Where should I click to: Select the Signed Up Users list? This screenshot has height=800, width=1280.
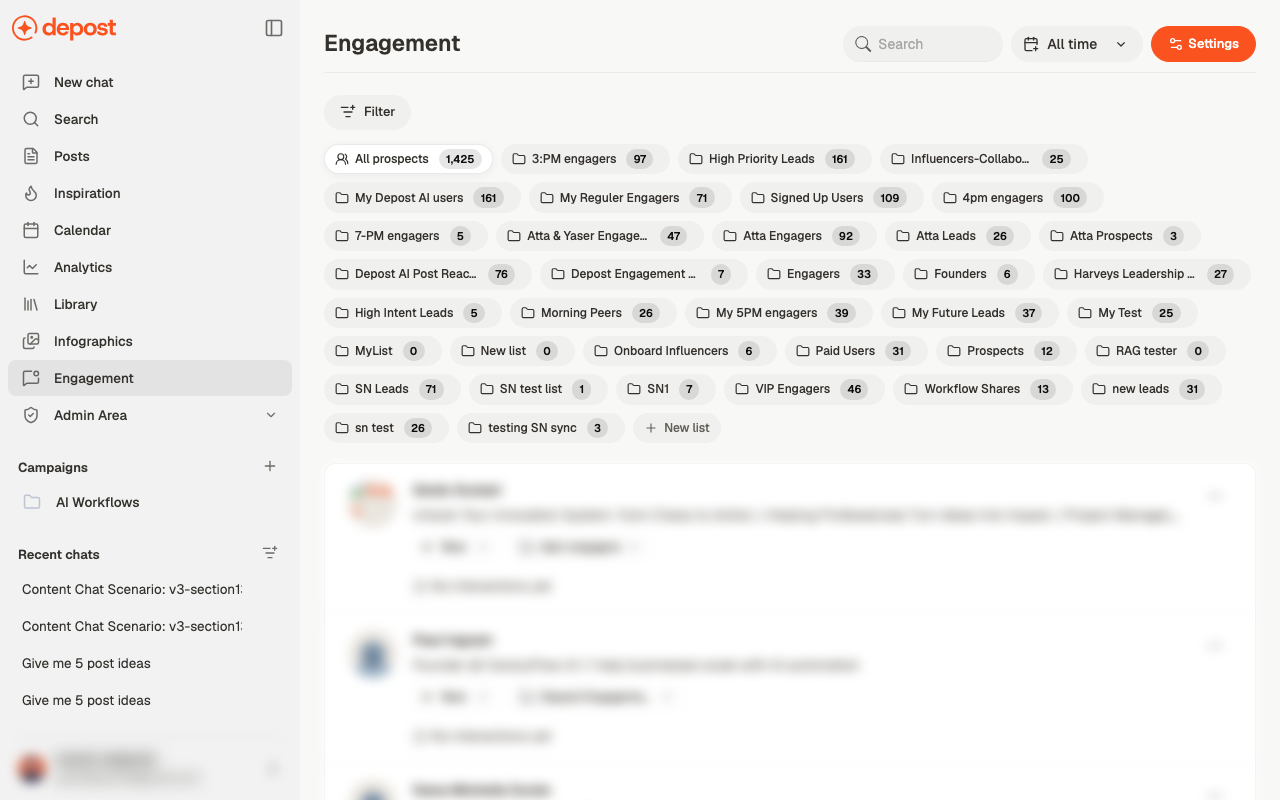click(831, 198)
